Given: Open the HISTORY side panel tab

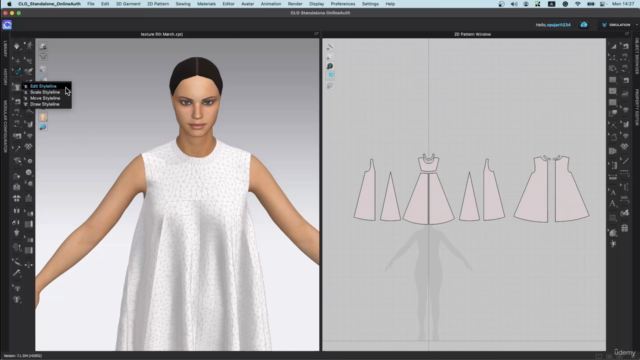Looking at the screenshot, I should (x=5, y=77).
